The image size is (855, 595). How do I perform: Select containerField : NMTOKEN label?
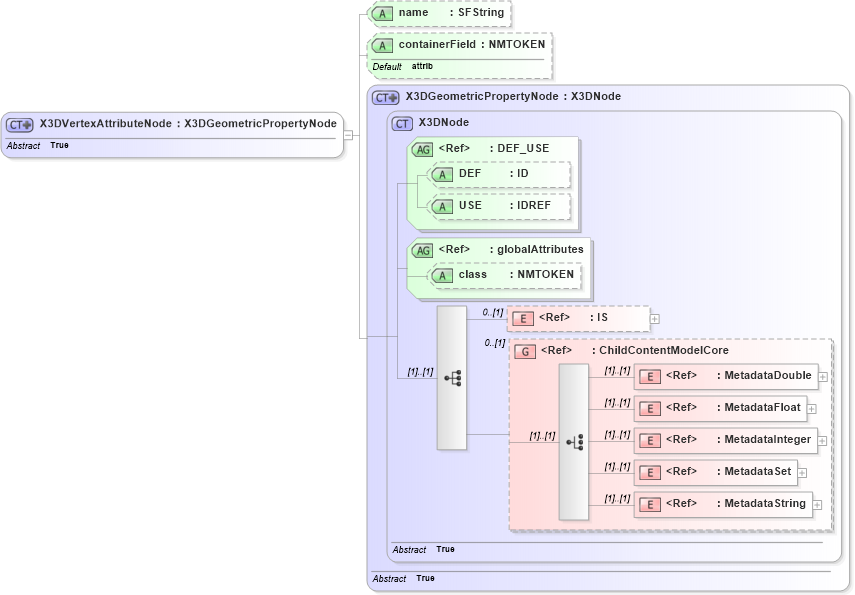pyautogui.click(x=472, y=45)
